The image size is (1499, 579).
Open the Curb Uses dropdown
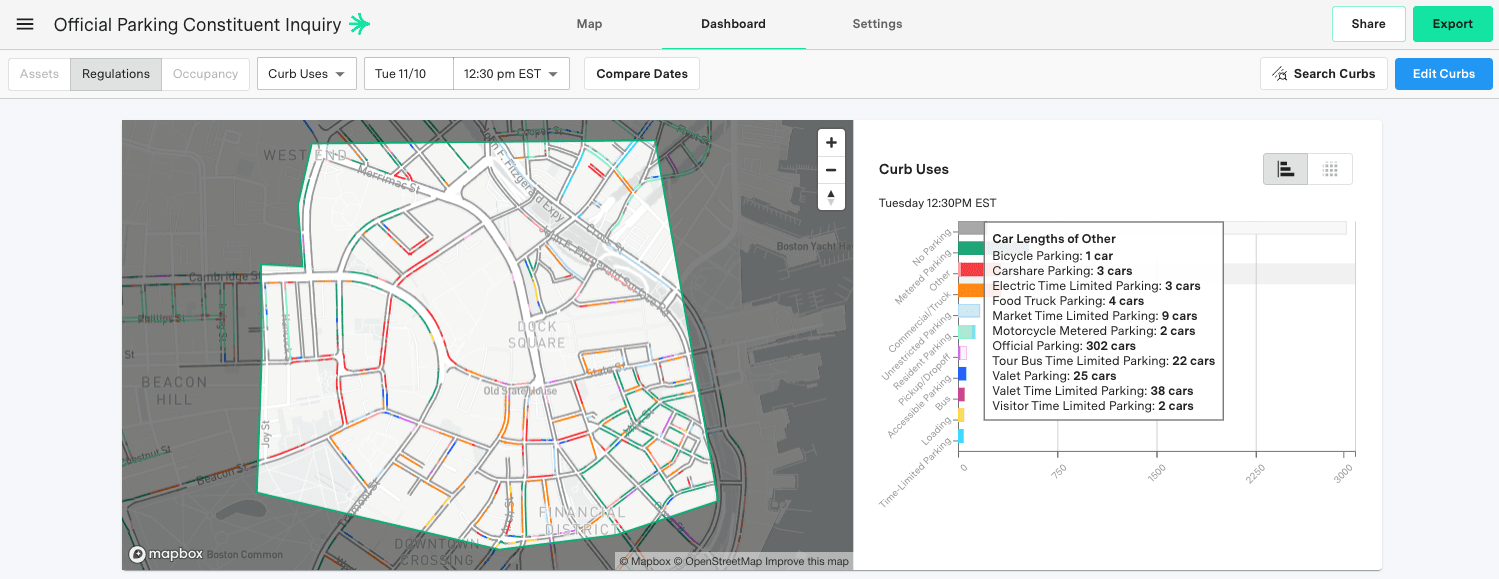pos(307,74)
